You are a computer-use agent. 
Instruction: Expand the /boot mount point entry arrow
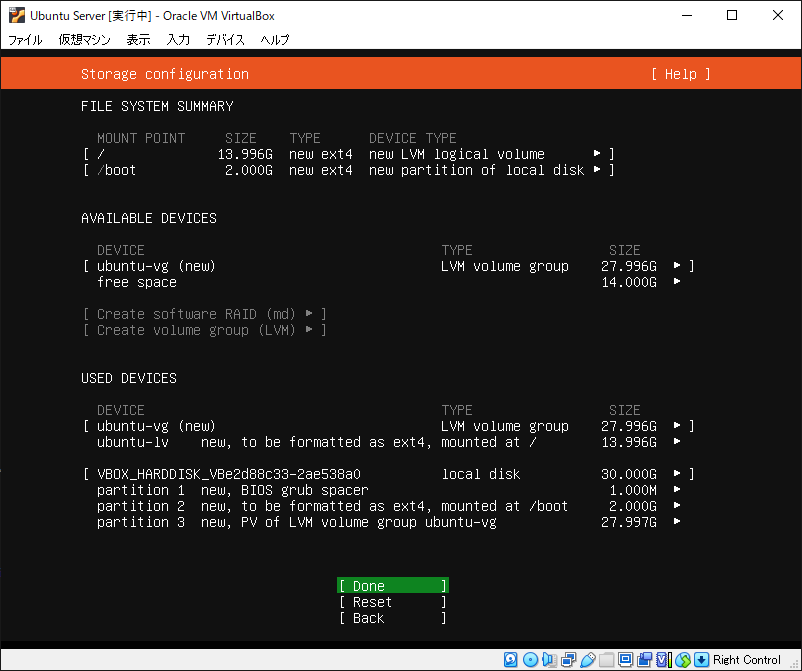click(597, 169)
